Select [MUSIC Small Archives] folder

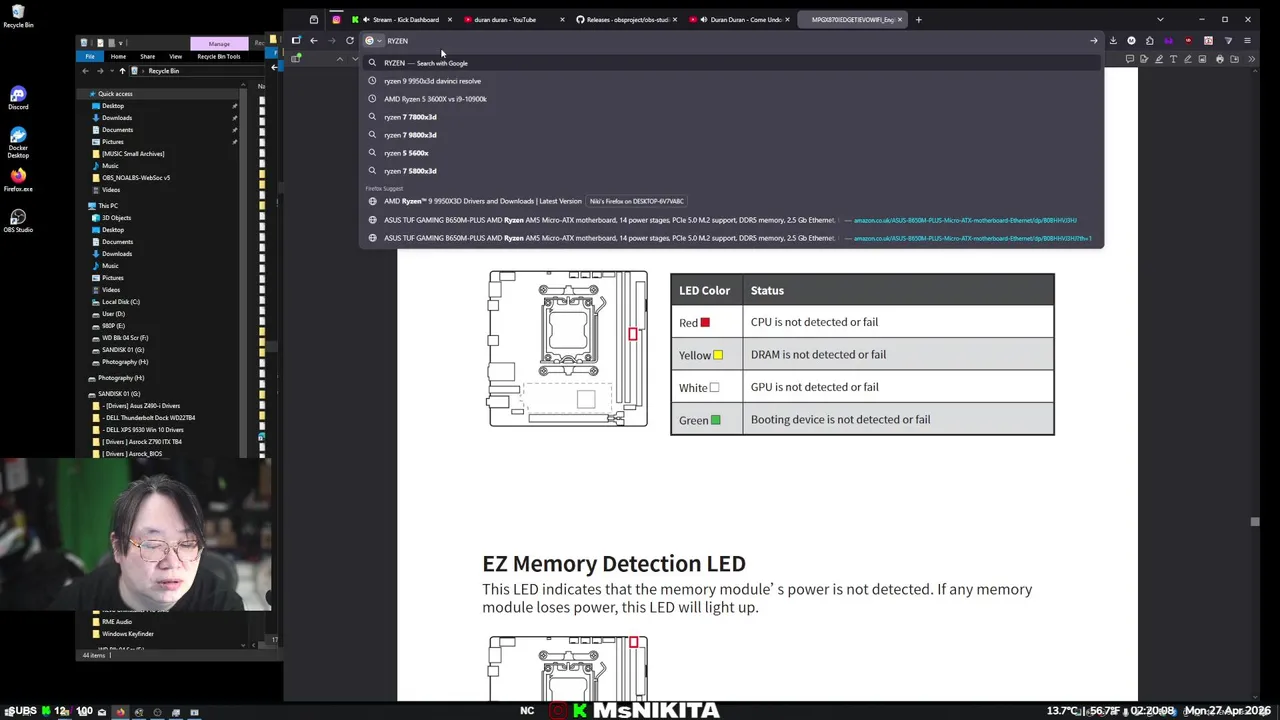click(x=133, y=154)
